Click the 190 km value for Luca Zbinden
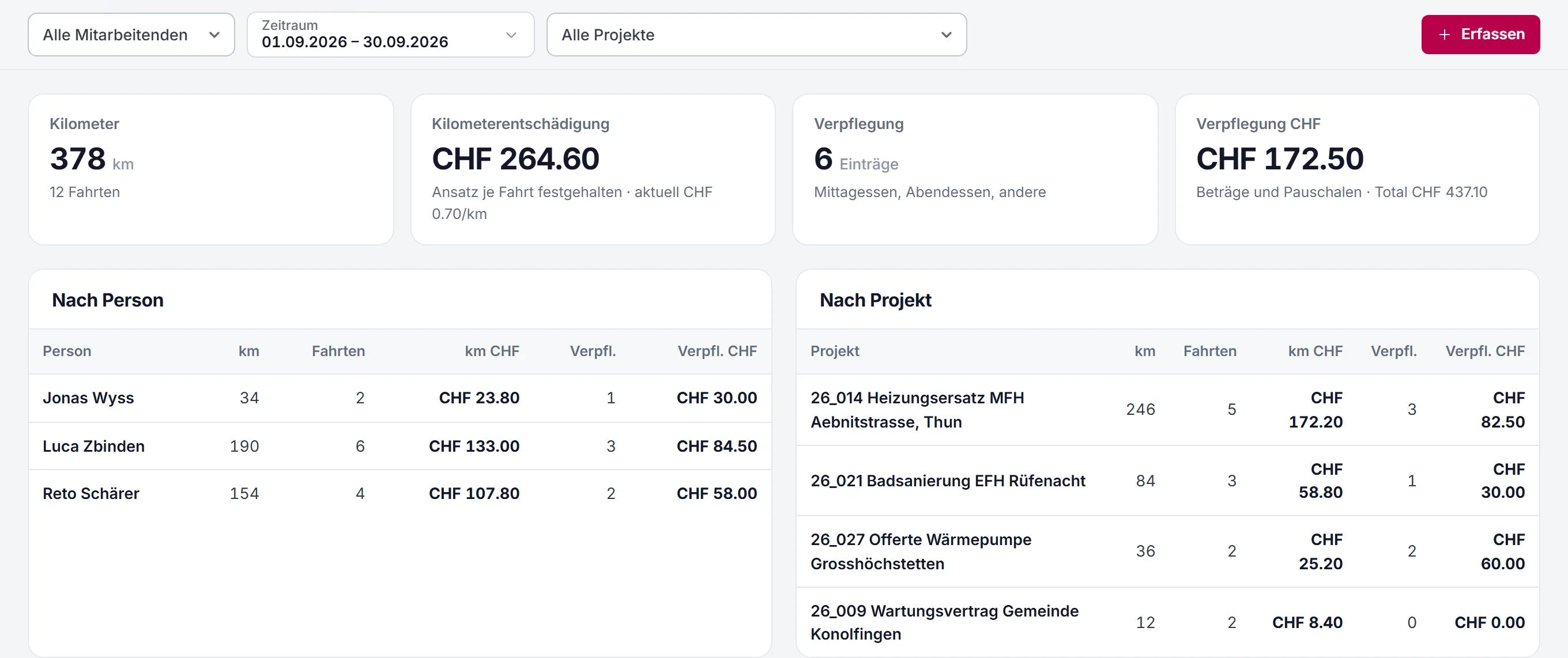Viewport: 1568px width, 658px height. click(244, 446)
